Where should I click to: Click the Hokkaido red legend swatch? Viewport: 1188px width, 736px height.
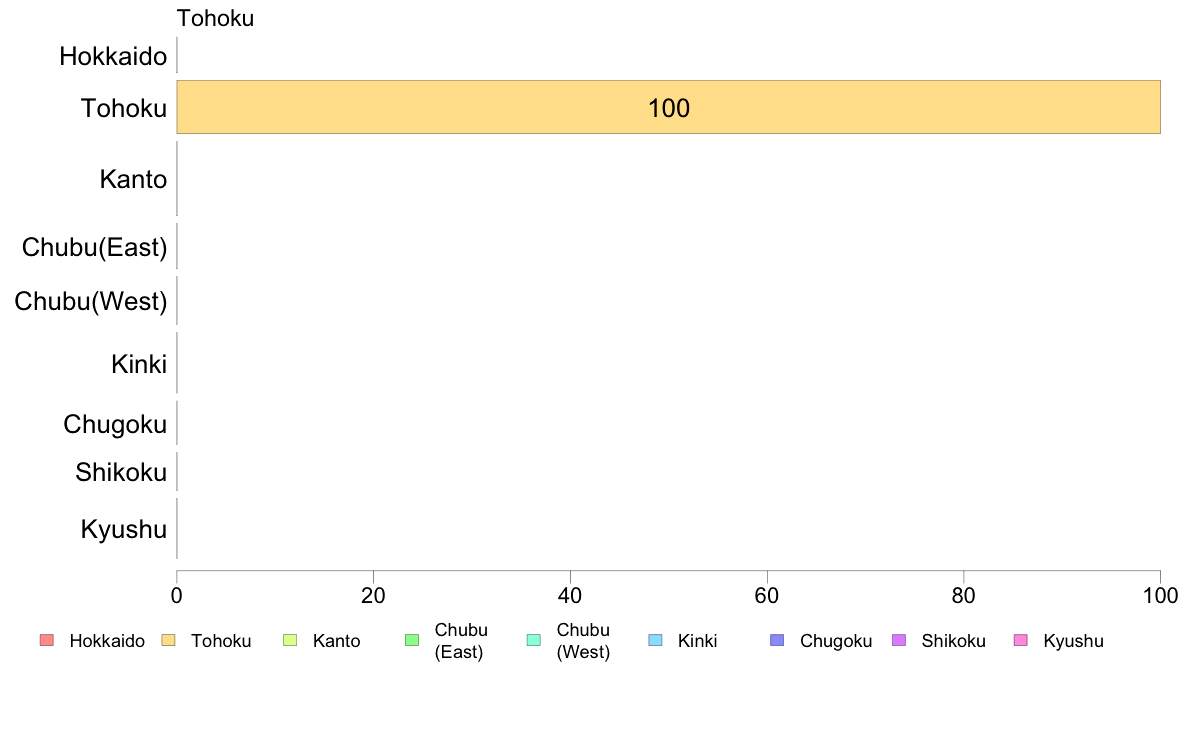click(x=47, y=640)
